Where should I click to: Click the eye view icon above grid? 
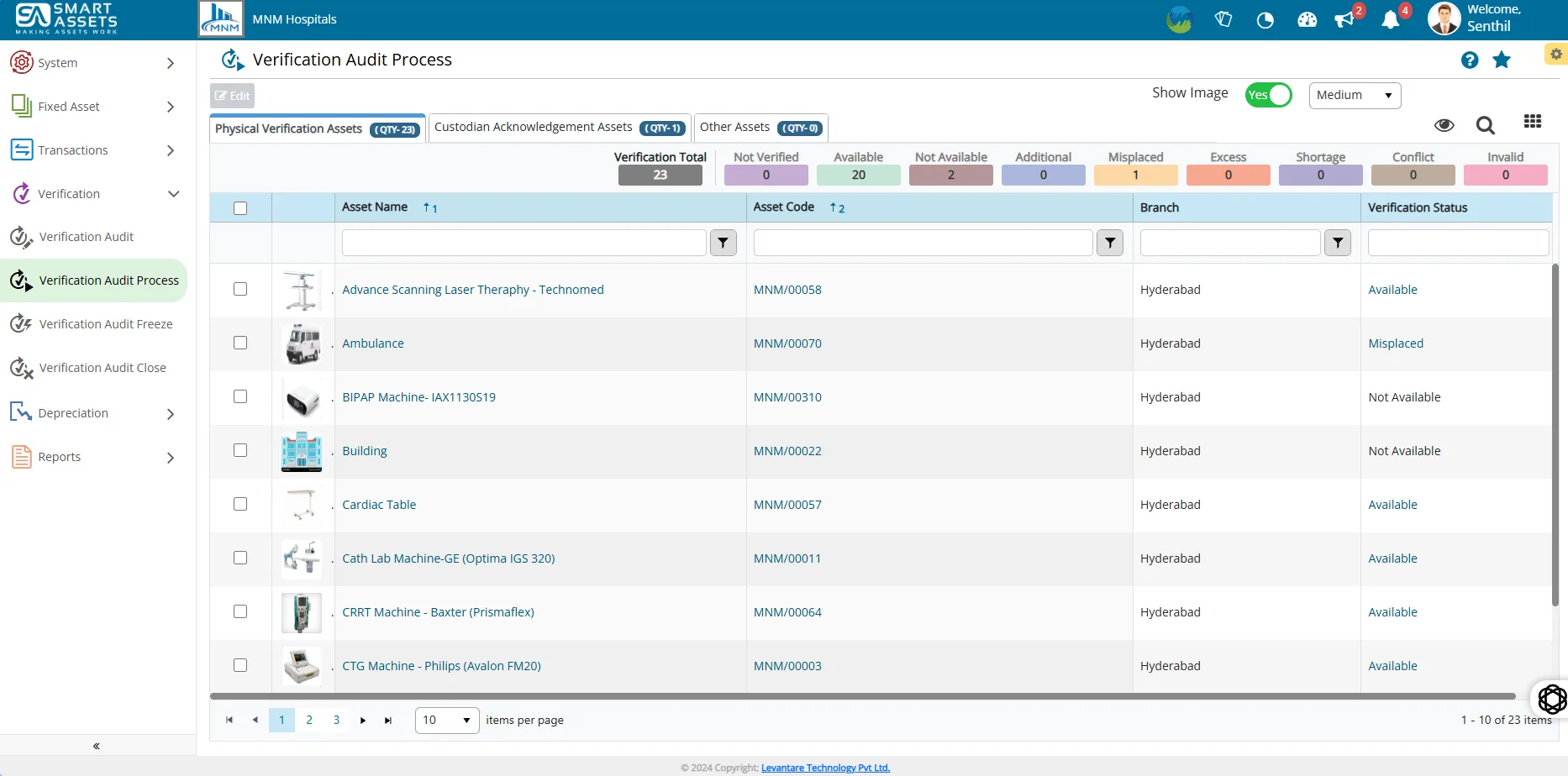click(1444, 125)
